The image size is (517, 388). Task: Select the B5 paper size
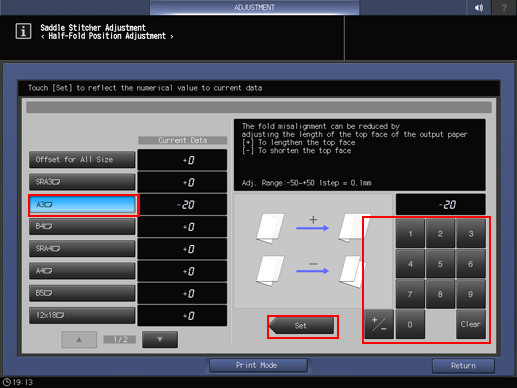[x=82, y=293]
